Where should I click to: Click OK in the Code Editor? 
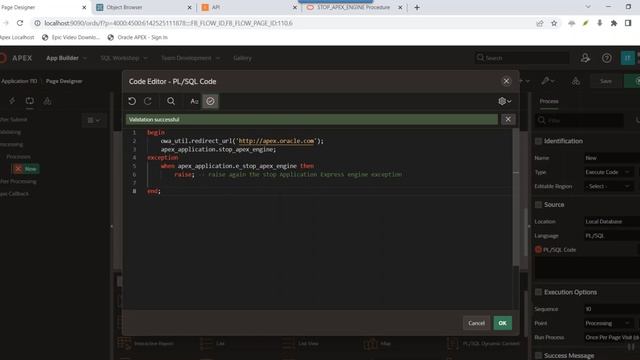[x=502, y=323]
